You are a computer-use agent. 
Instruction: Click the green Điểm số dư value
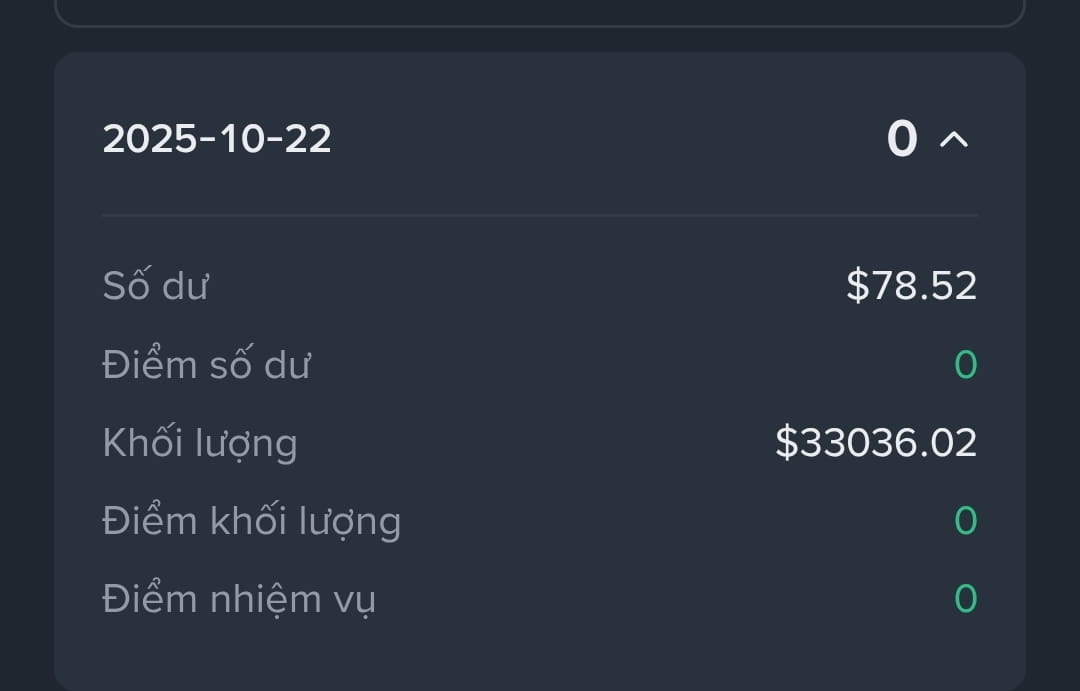[966, 364]
